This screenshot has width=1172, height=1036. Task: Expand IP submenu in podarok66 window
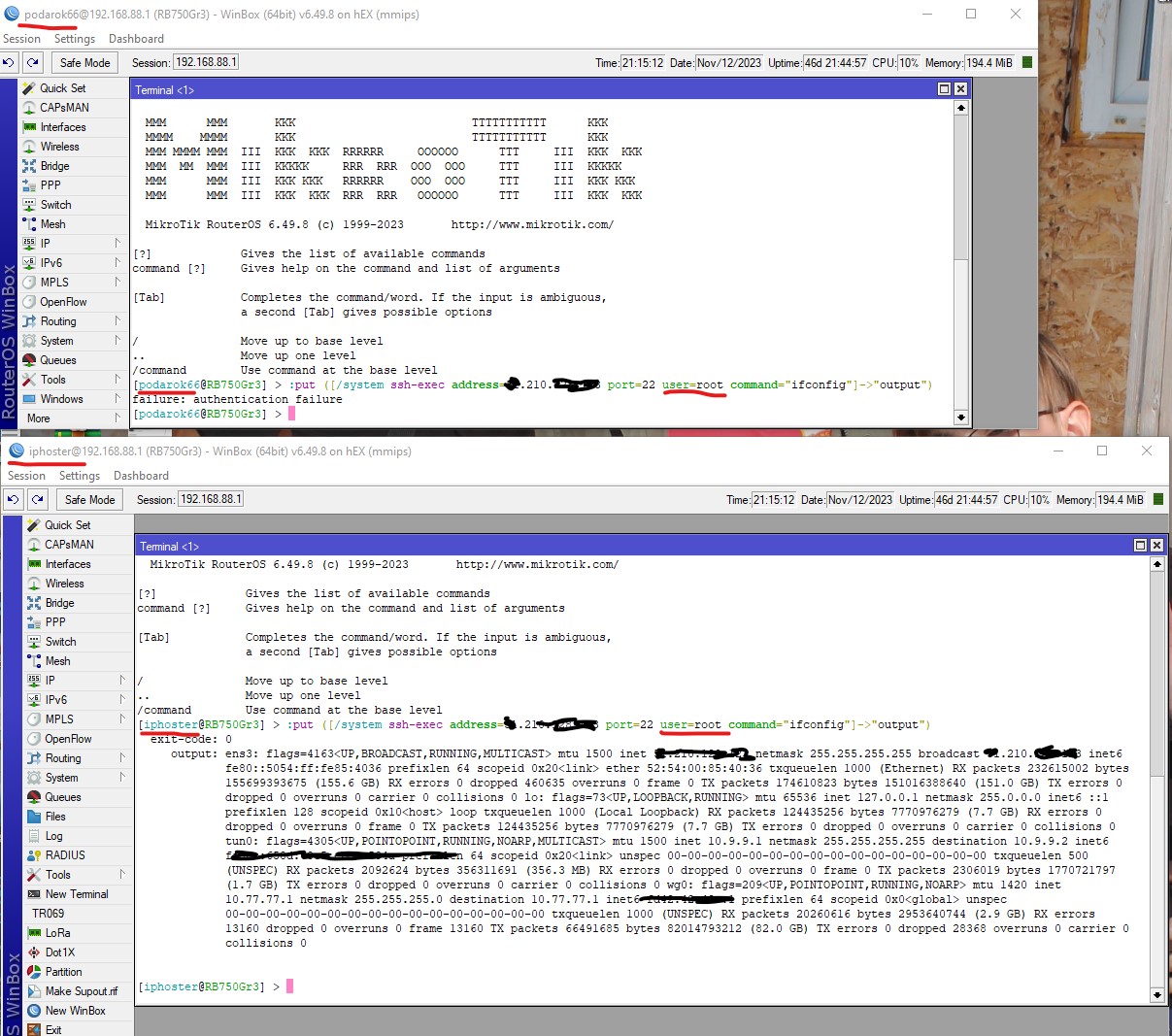coord(117,243)
